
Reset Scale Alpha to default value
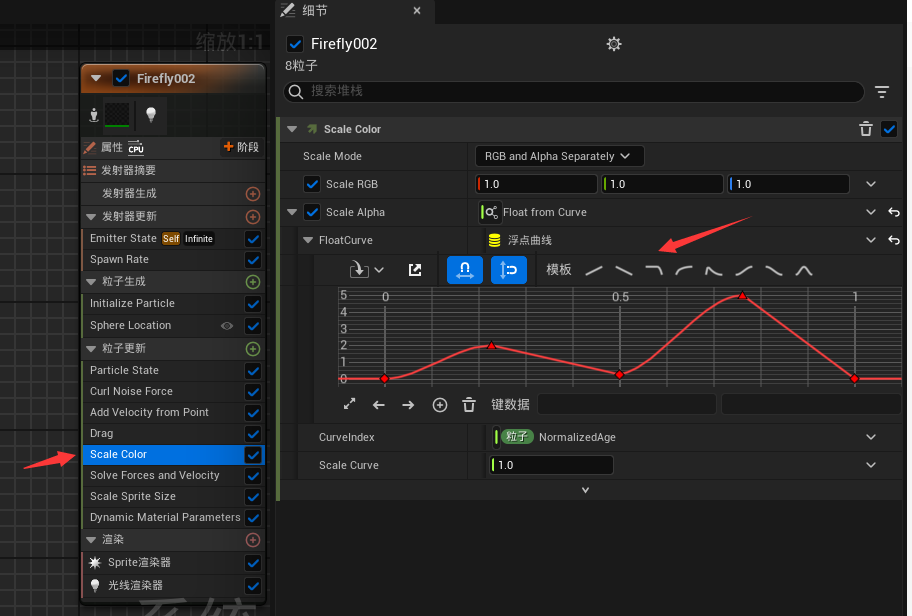(893, 212)
